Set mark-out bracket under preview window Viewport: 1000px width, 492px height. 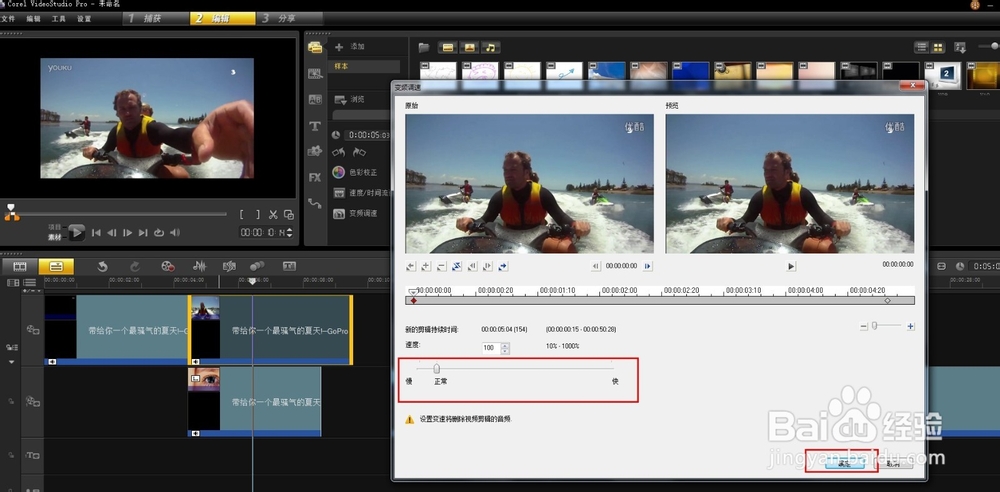(x=258, y=214)
